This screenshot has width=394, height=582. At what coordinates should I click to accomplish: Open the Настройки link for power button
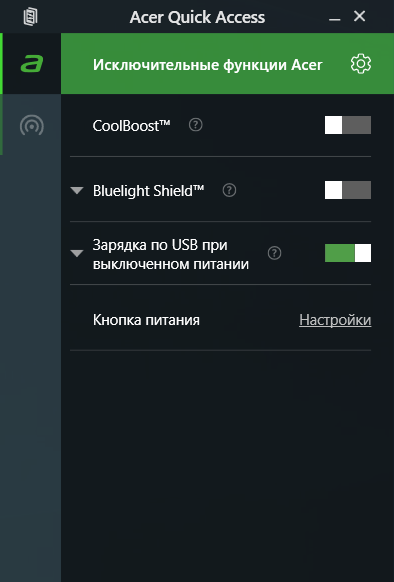335,320
